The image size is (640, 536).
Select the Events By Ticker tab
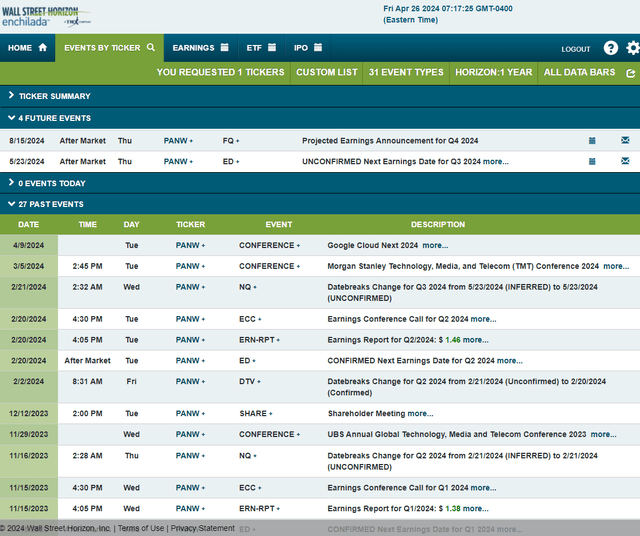pyautogui.click(x=109, y=48)
